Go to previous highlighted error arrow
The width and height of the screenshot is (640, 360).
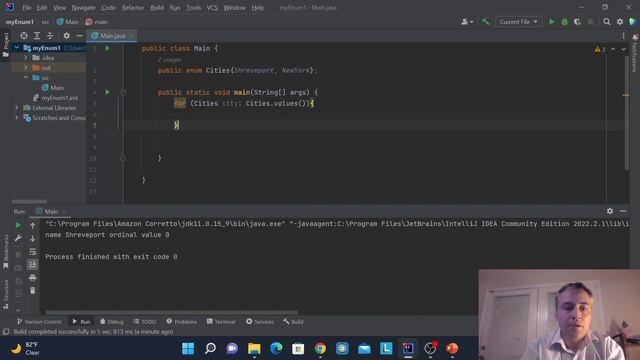pos(613,49)
